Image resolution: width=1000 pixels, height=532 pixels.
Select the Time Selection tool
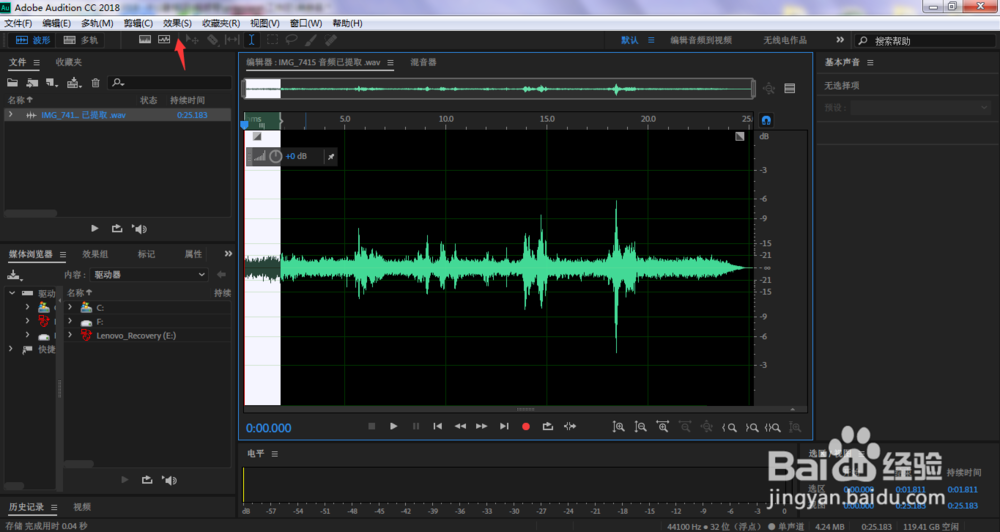(252, 40)
